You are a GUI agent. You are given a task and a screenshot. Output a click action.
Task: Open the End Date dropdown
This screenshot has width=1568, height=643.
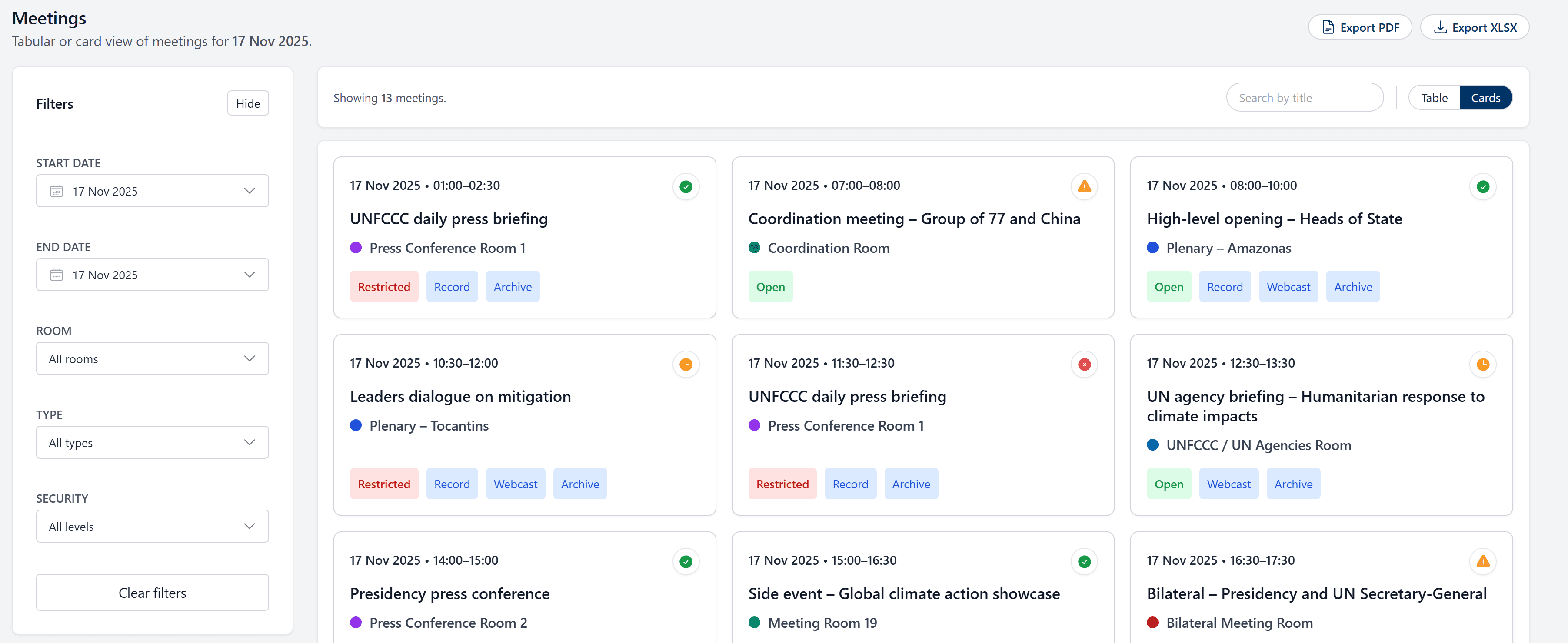(x=152, y=275)
